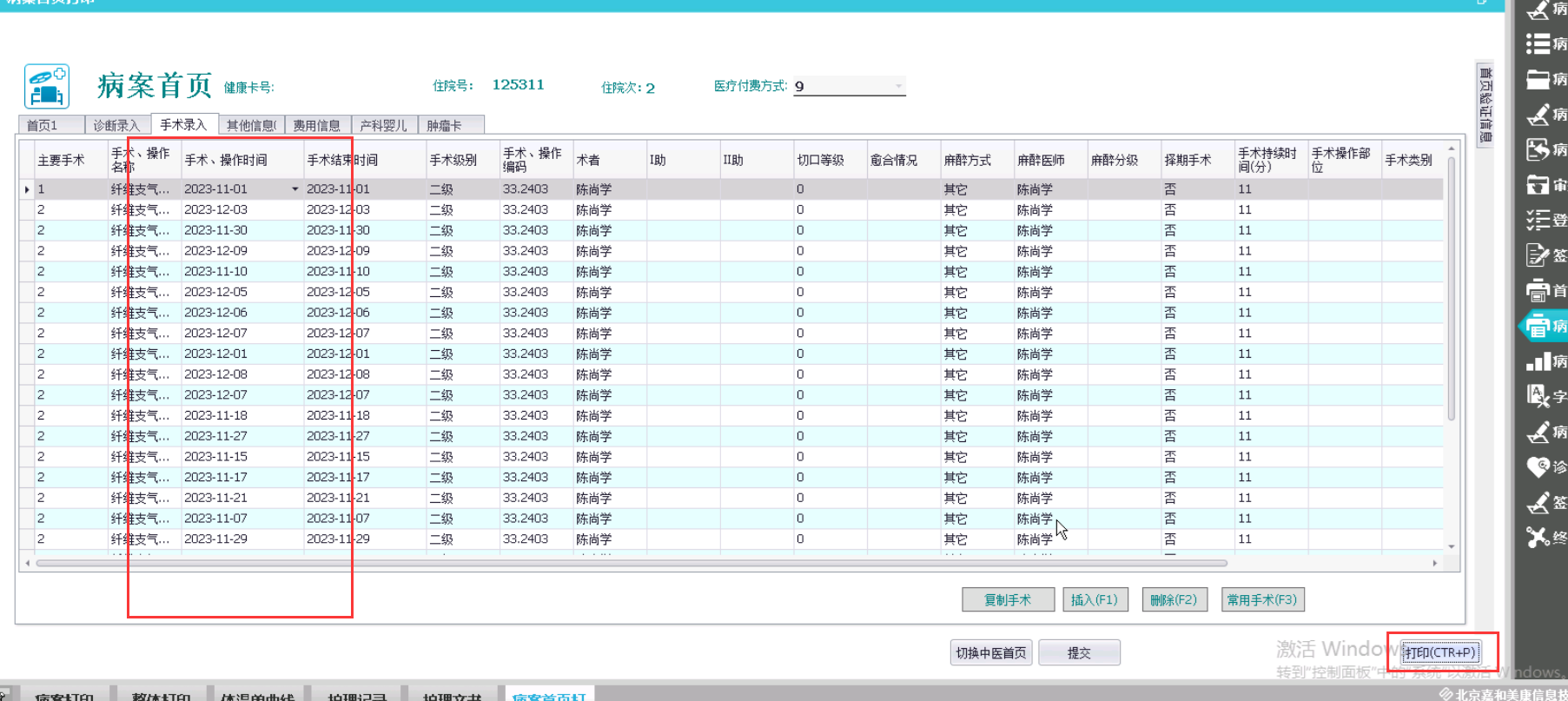Open the list icon in right sidebar
Image resolution: width=1568 pixels, height=701 pixels.
[x=1538, y=43]
